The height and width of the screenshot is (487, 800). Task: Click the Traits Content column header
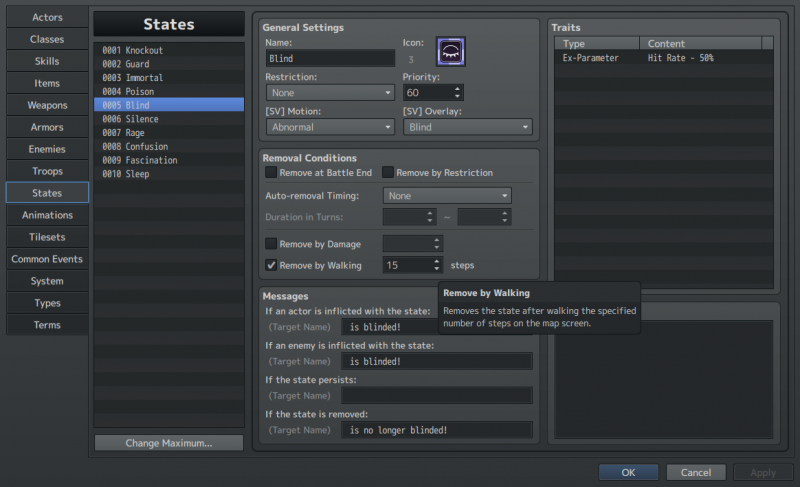701,43
